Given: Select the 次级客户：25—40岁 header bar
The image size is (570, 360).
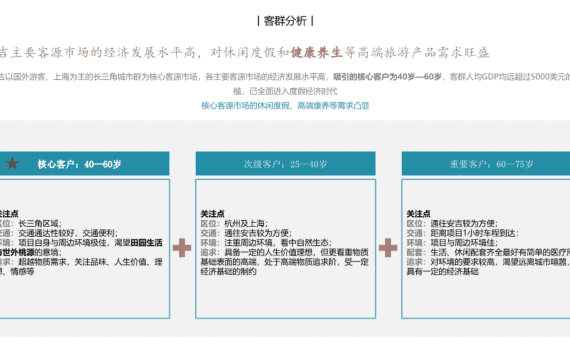Looking at the screenshot, I should (x=285, y=164).
